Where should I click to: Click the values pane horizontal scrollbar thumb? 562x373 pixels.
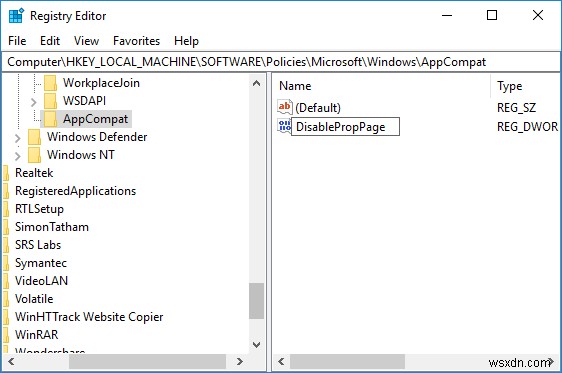click(x=347, y=362)
